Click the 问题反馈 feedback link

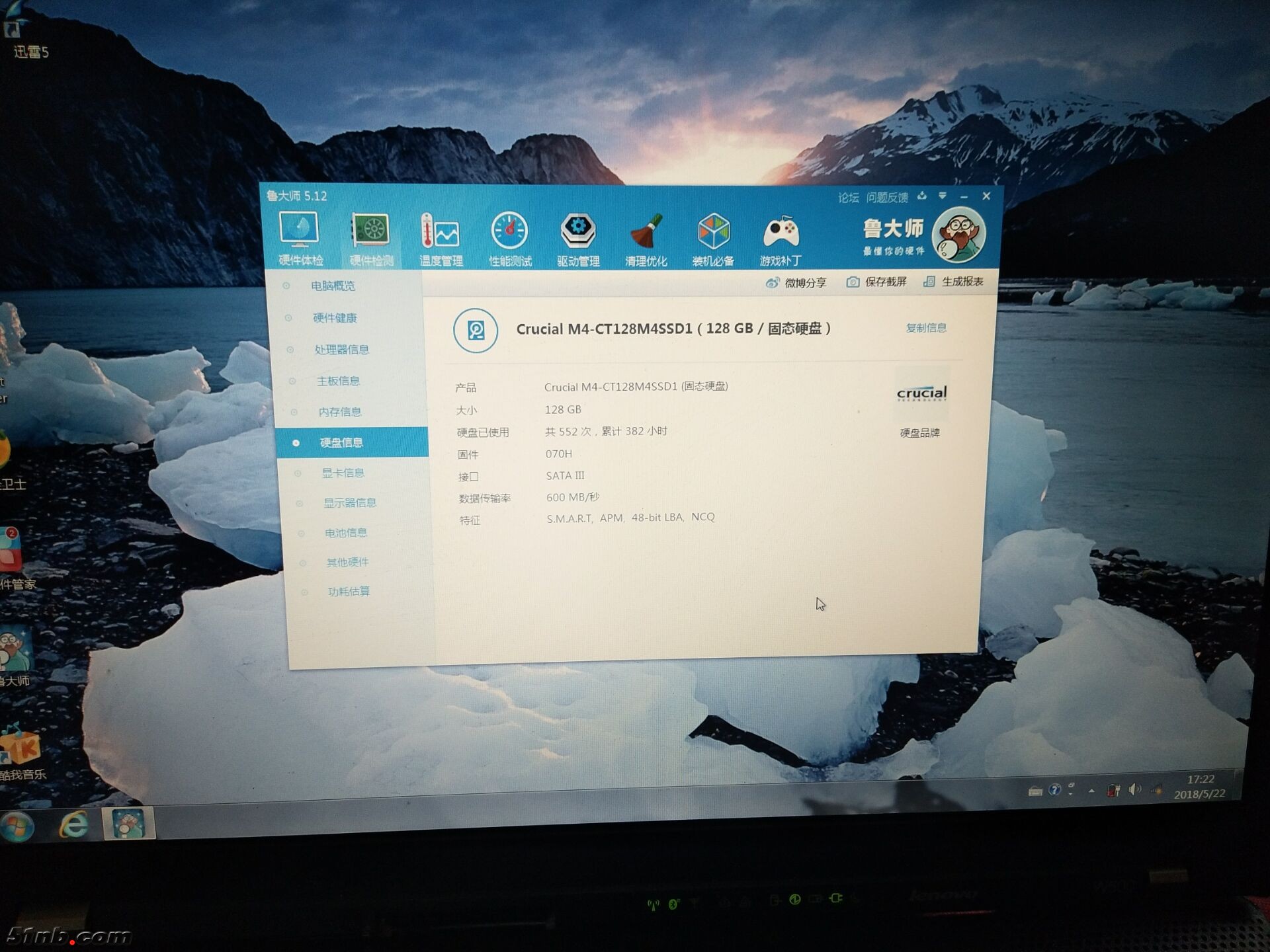coord(890,196)
